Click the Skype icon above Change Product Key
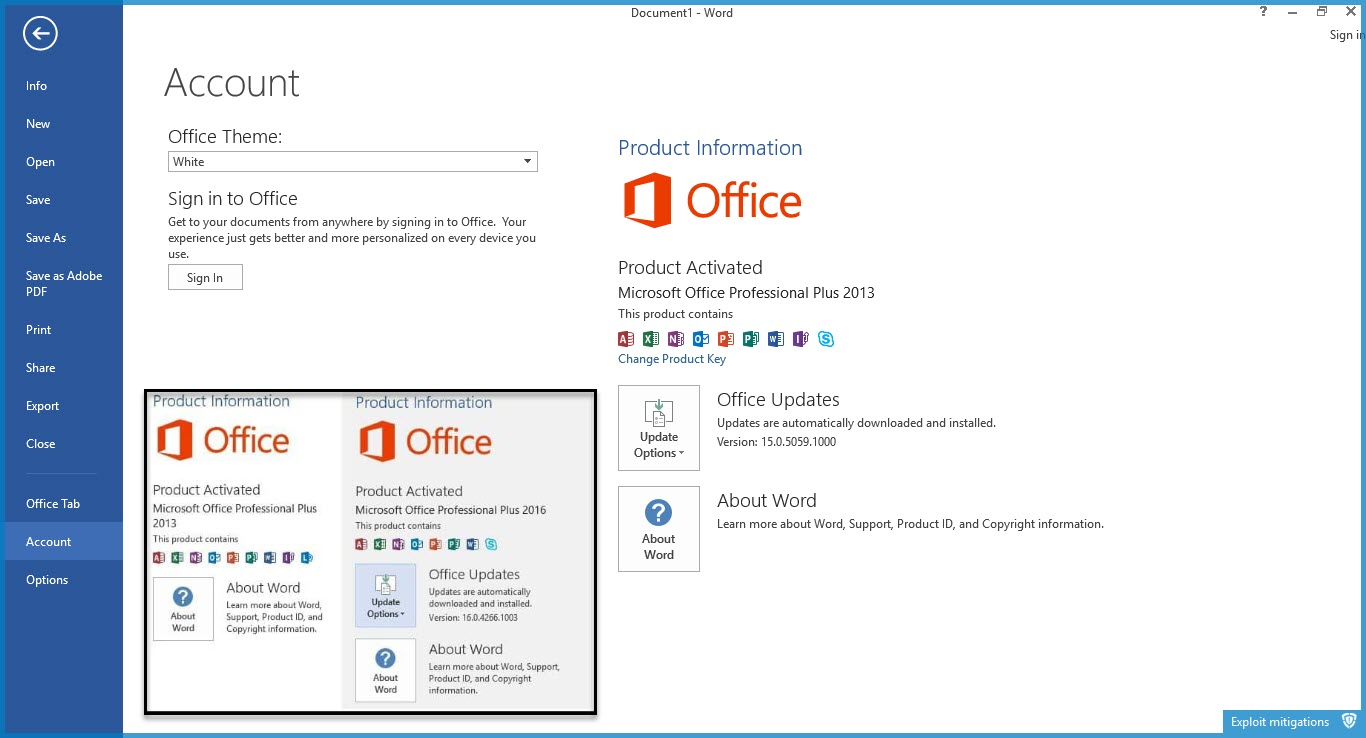This screenshot has width=1366, height=738. (x=826, y=339)
